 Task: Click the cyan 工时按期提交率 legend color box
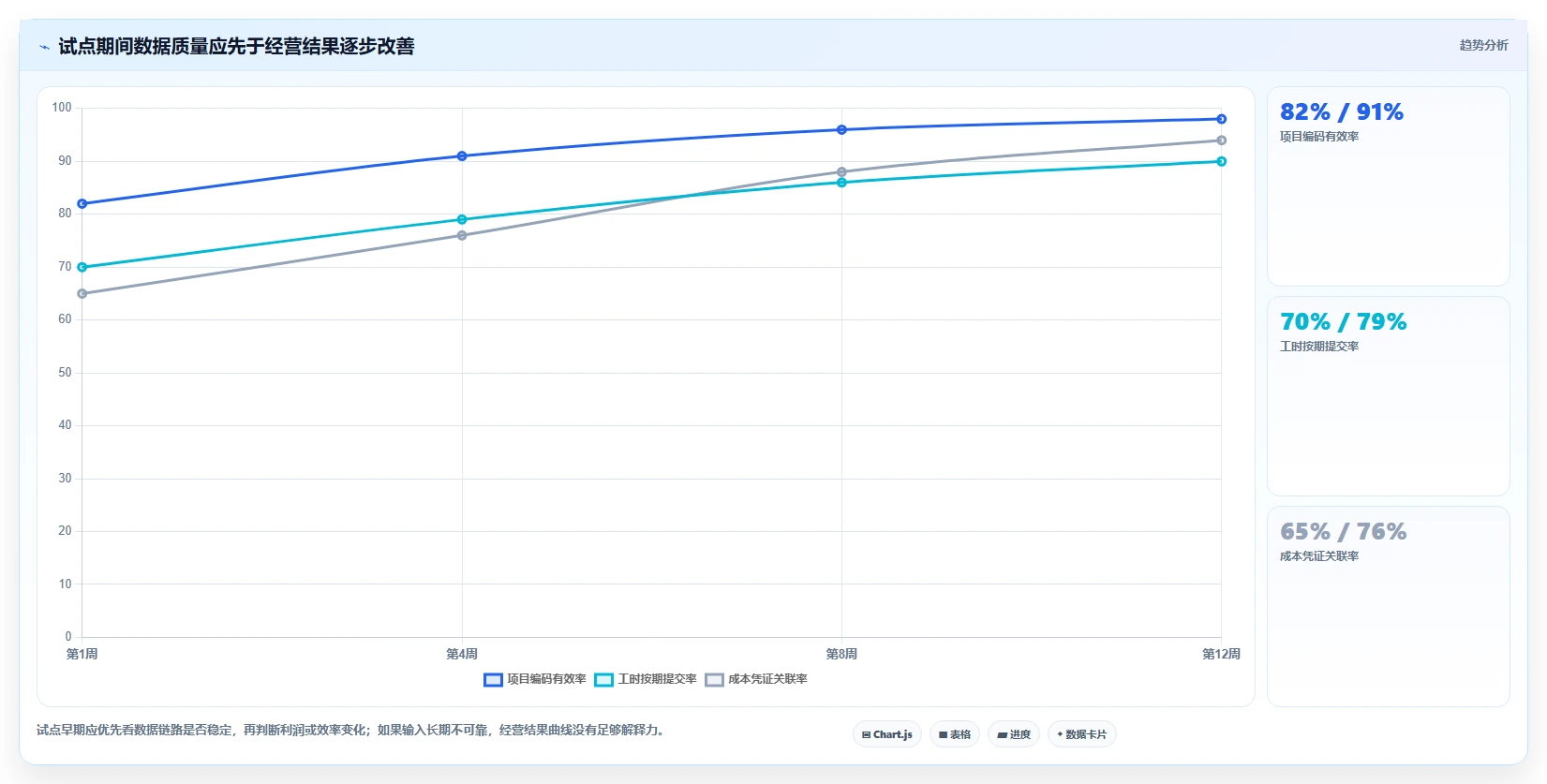(x=603, y=680)
